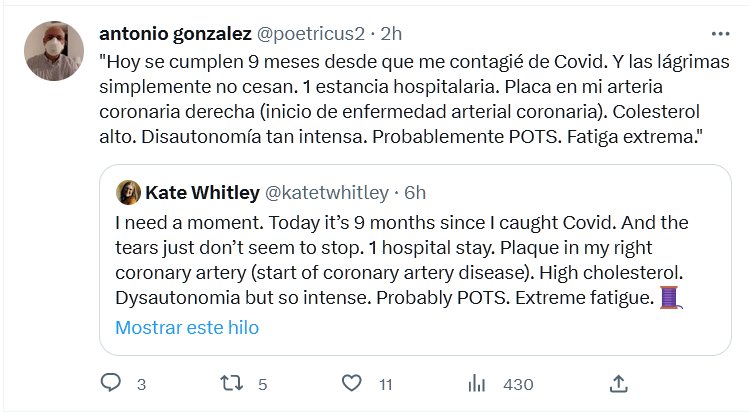This screenshot has width=750, height=412.
Task: Like the tweet with the heart icon
Action: pyautogui.click(x=352, y=383)
